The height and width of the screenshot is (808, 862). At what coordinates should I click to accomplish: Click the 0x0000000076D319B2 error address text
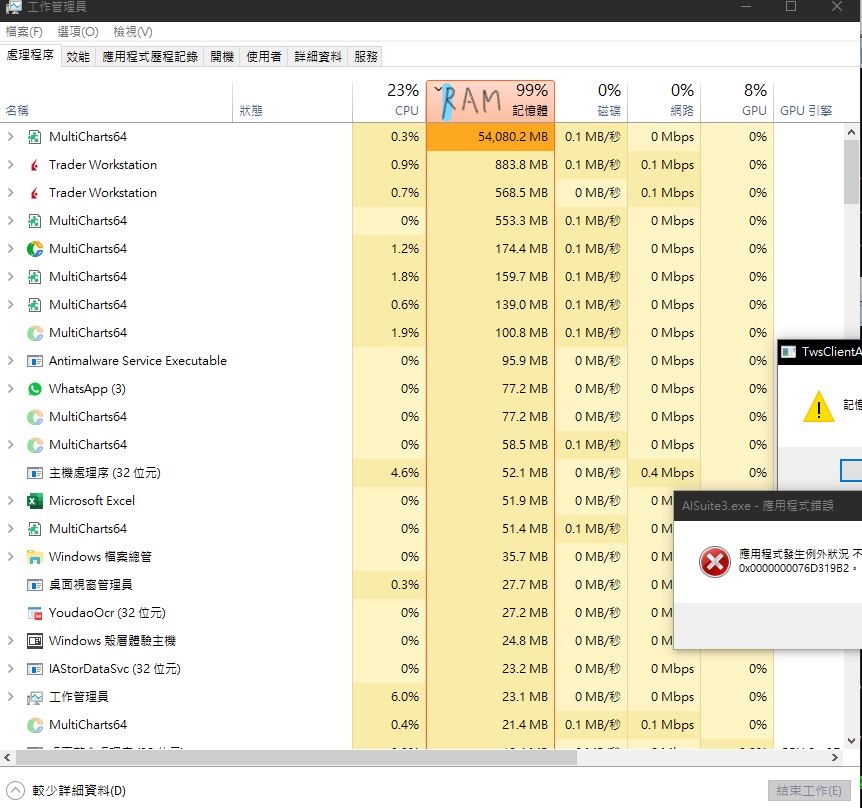pos(794,568)
